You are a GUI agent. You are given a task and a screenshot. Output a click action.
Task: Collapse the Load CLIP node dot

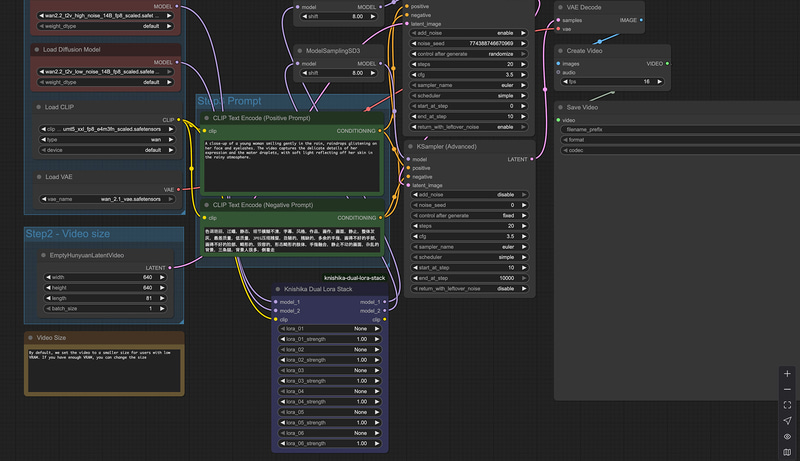(x=38, y=106)
